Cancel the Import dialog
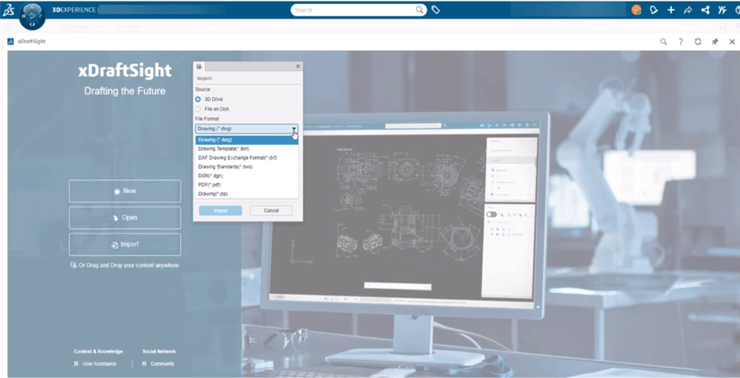Image resolution: width=740 pixels, height=378 pixels. click(271, 210)
